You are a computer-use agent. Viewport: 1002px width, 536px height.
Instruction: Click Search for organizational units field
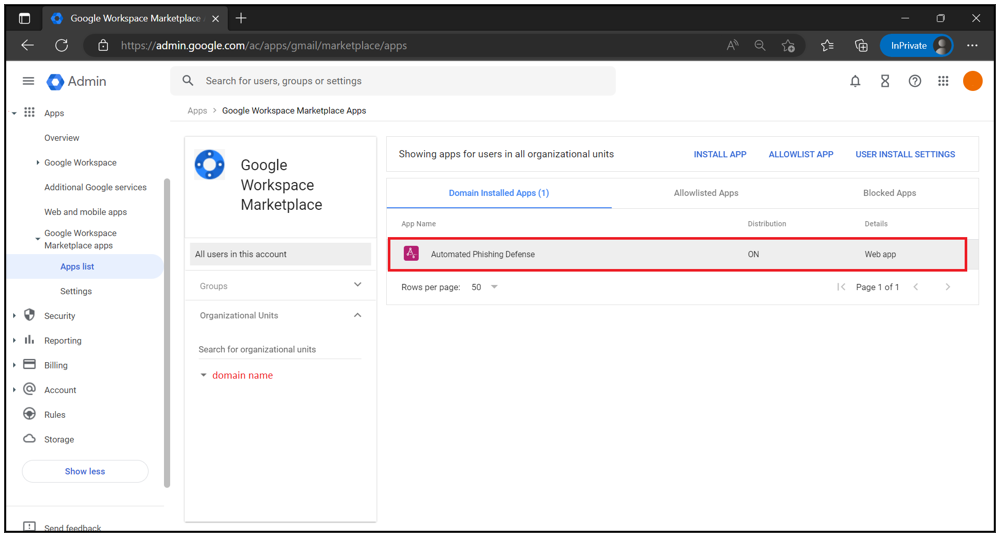pyautogui.click(x=280, y=349)
